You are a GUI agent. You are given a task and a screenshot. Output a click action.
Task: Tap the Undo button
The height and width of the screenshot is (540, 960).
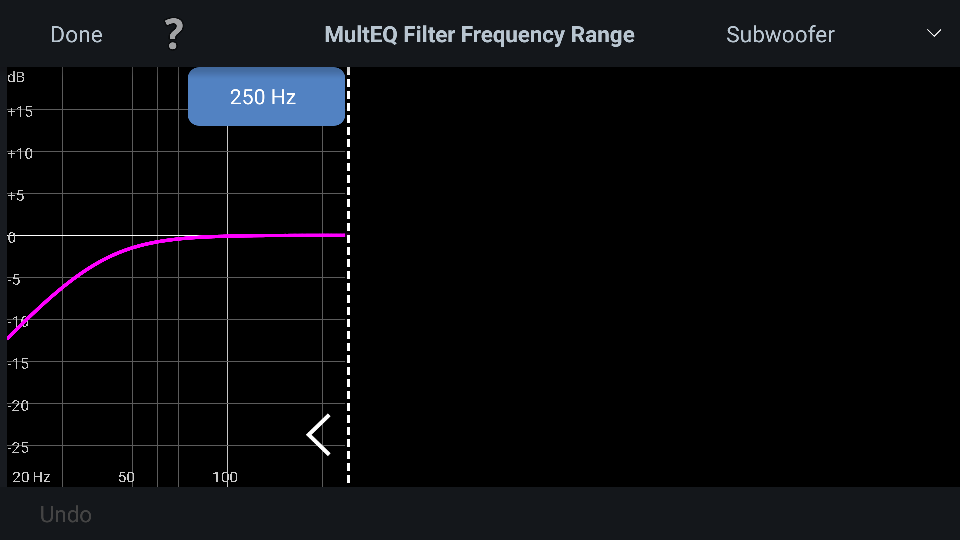(x=66, y=515)
